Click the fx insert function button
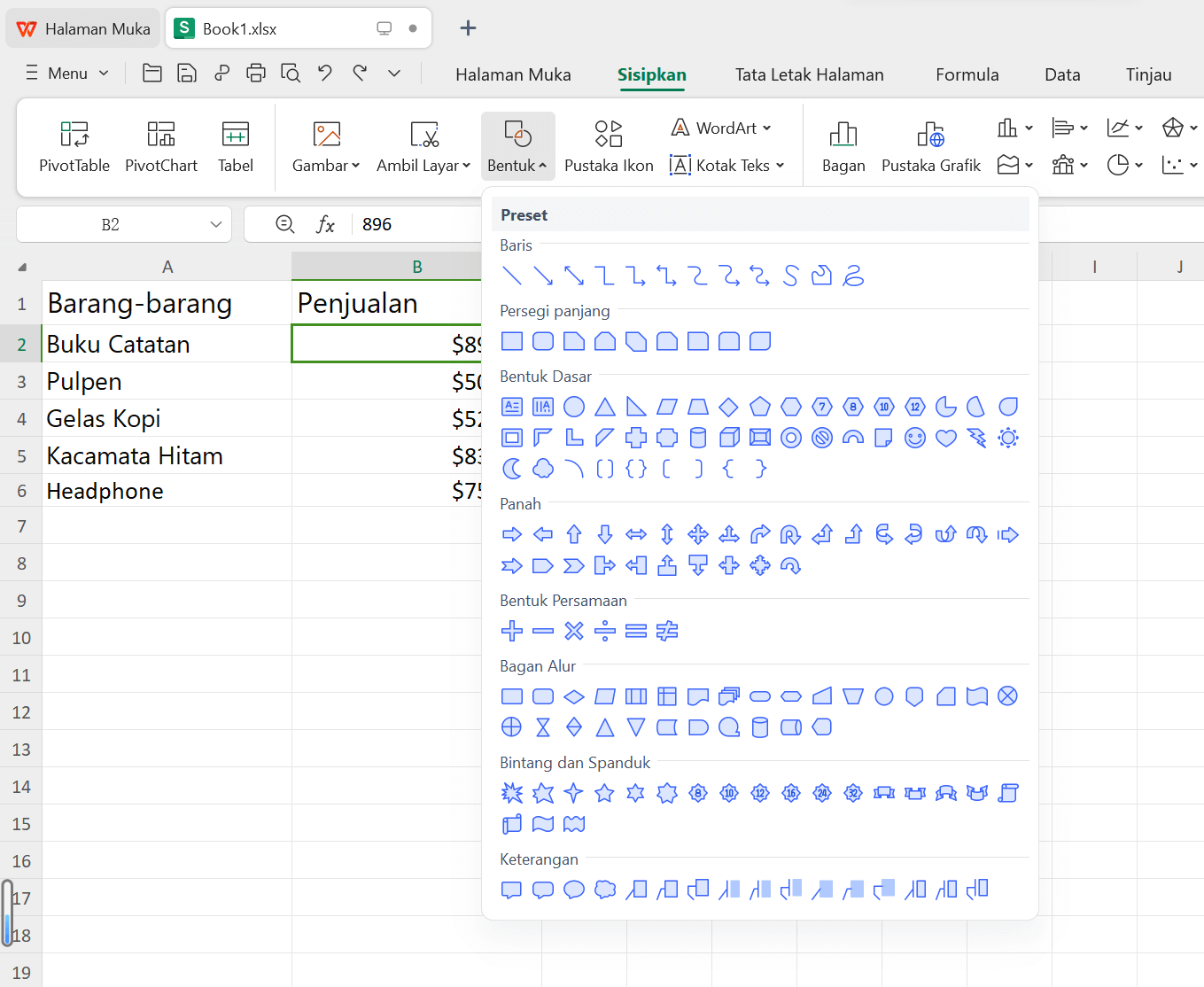The width and height of the screenshot is (1204, 987). pos(325,224)
